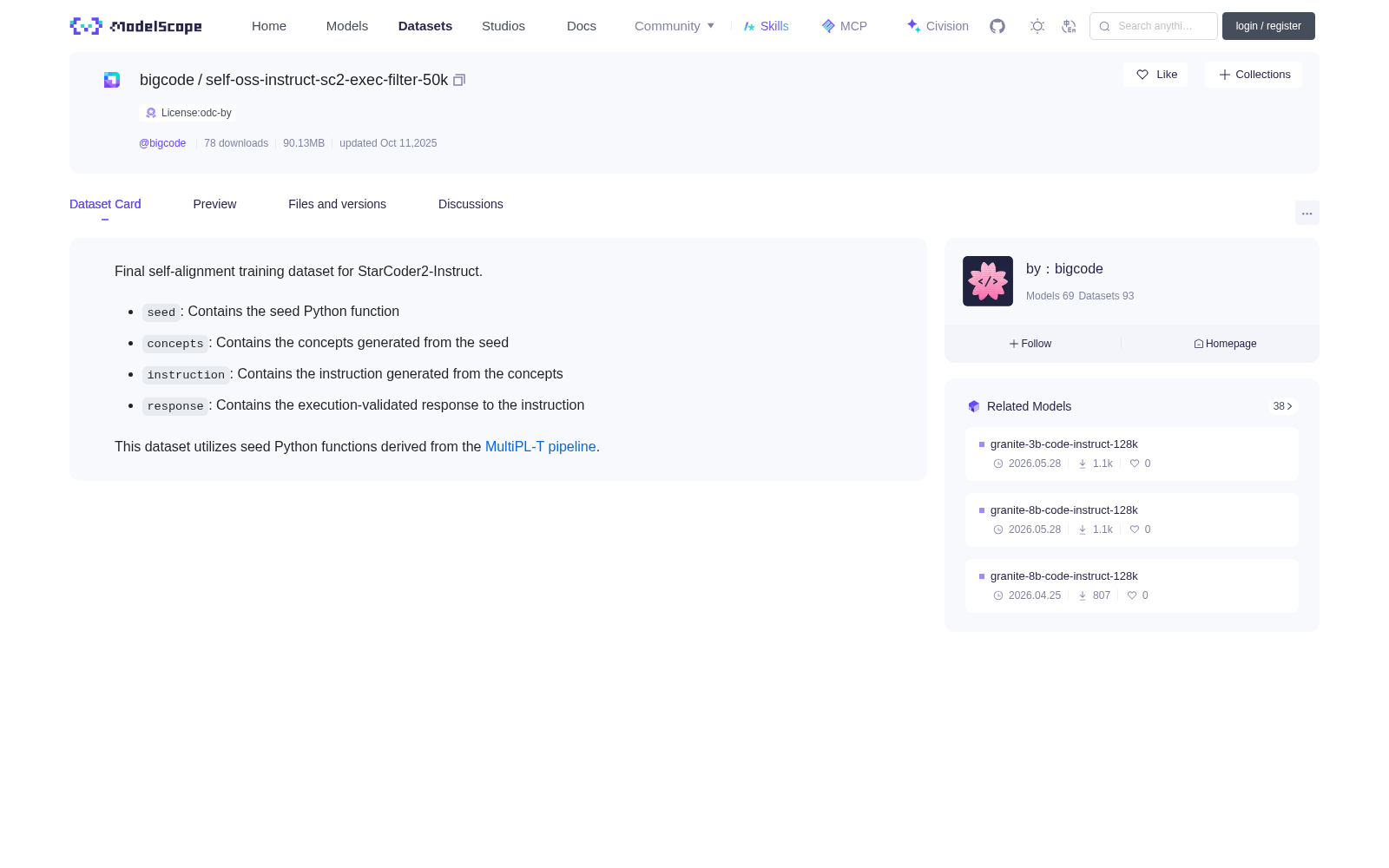Click the dataset cube icon beside title

click(112, 80)
